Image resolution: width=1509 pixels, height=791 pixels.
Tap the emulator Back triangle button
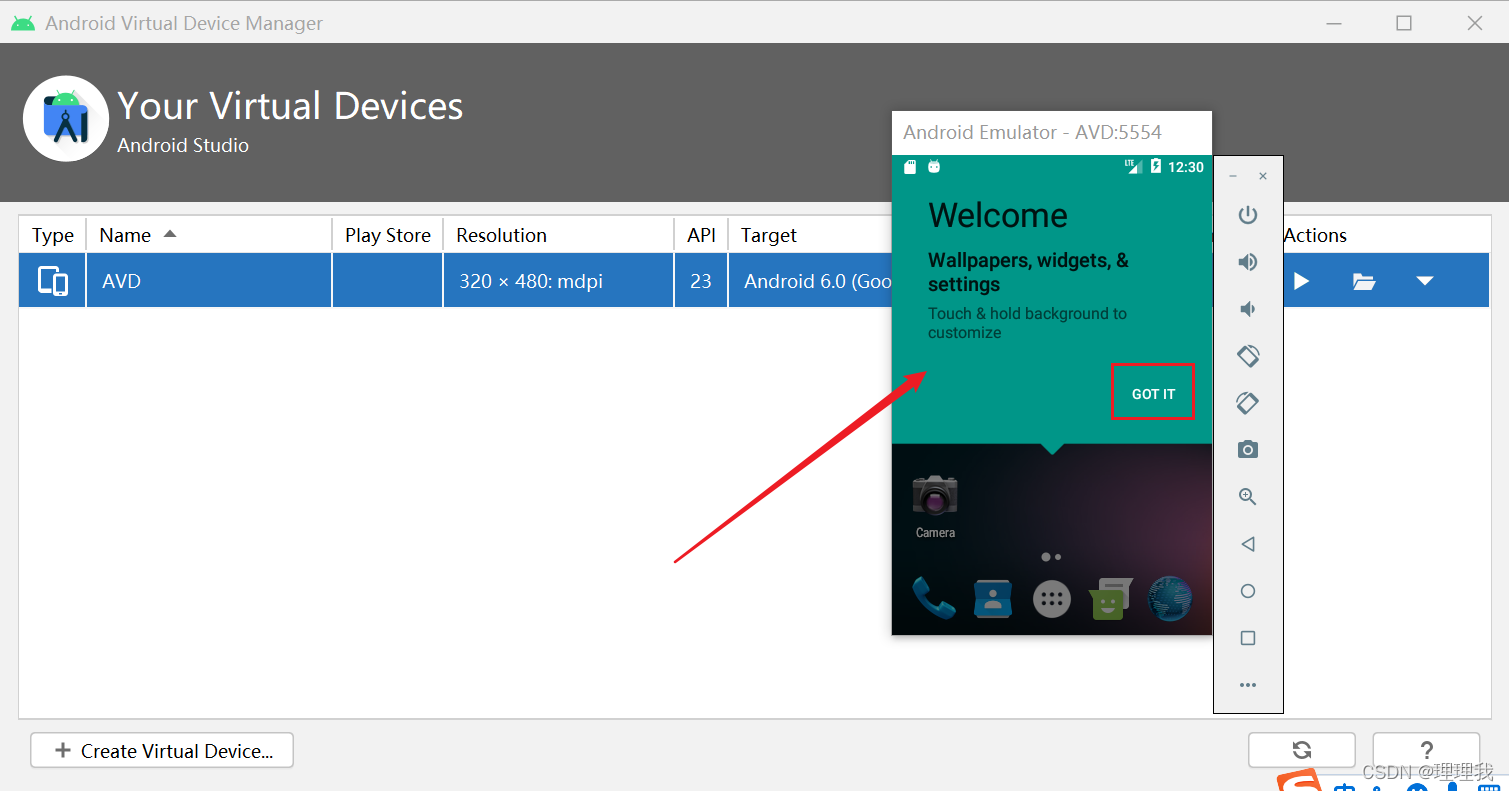(1247, 544)
